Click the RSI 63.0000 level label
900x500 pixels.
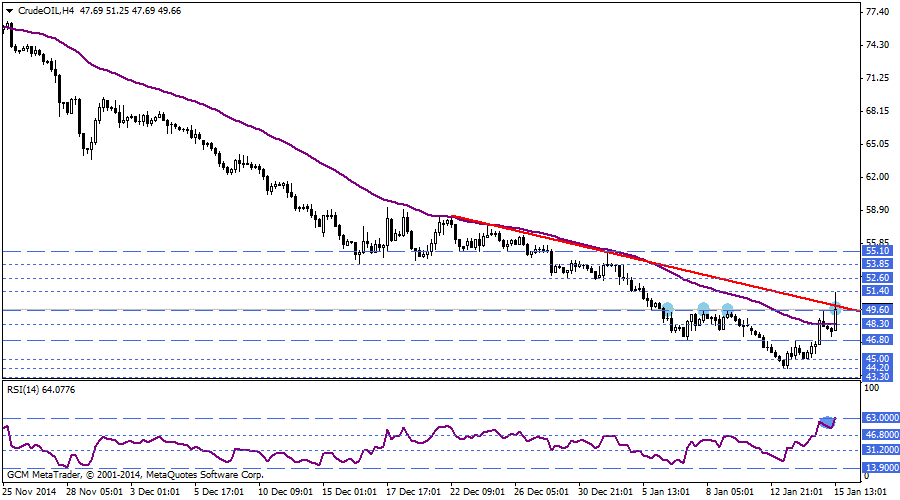click(881, 418)
